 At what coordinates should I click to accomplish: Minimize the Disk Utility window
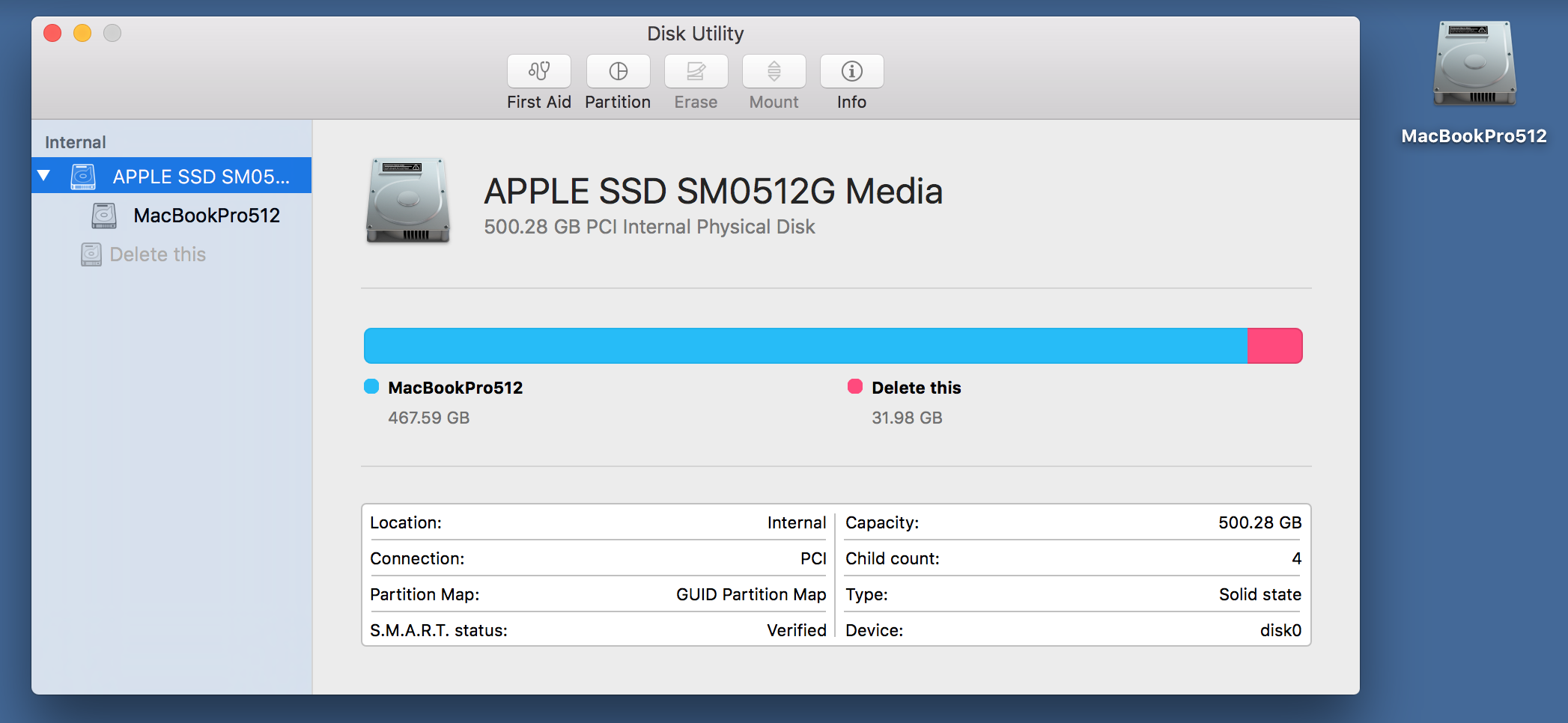82,33
